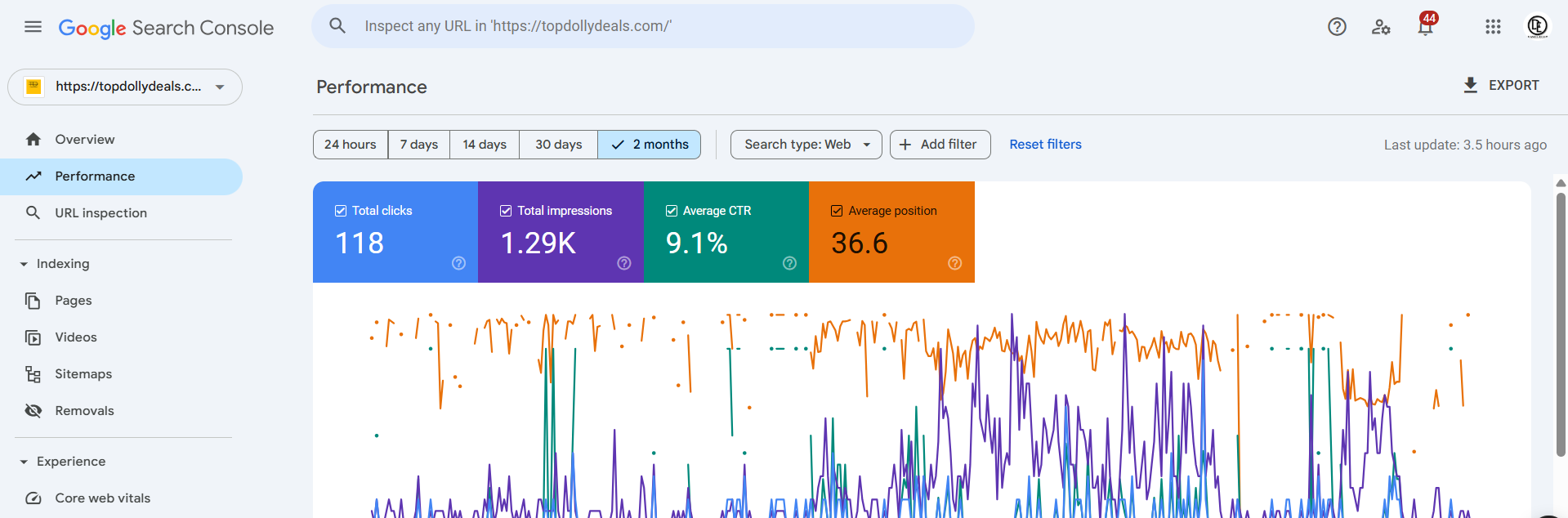Open the notifications bell icon
The width and height of the screenshot is (1568, 518).
[x=1425, y=27]
